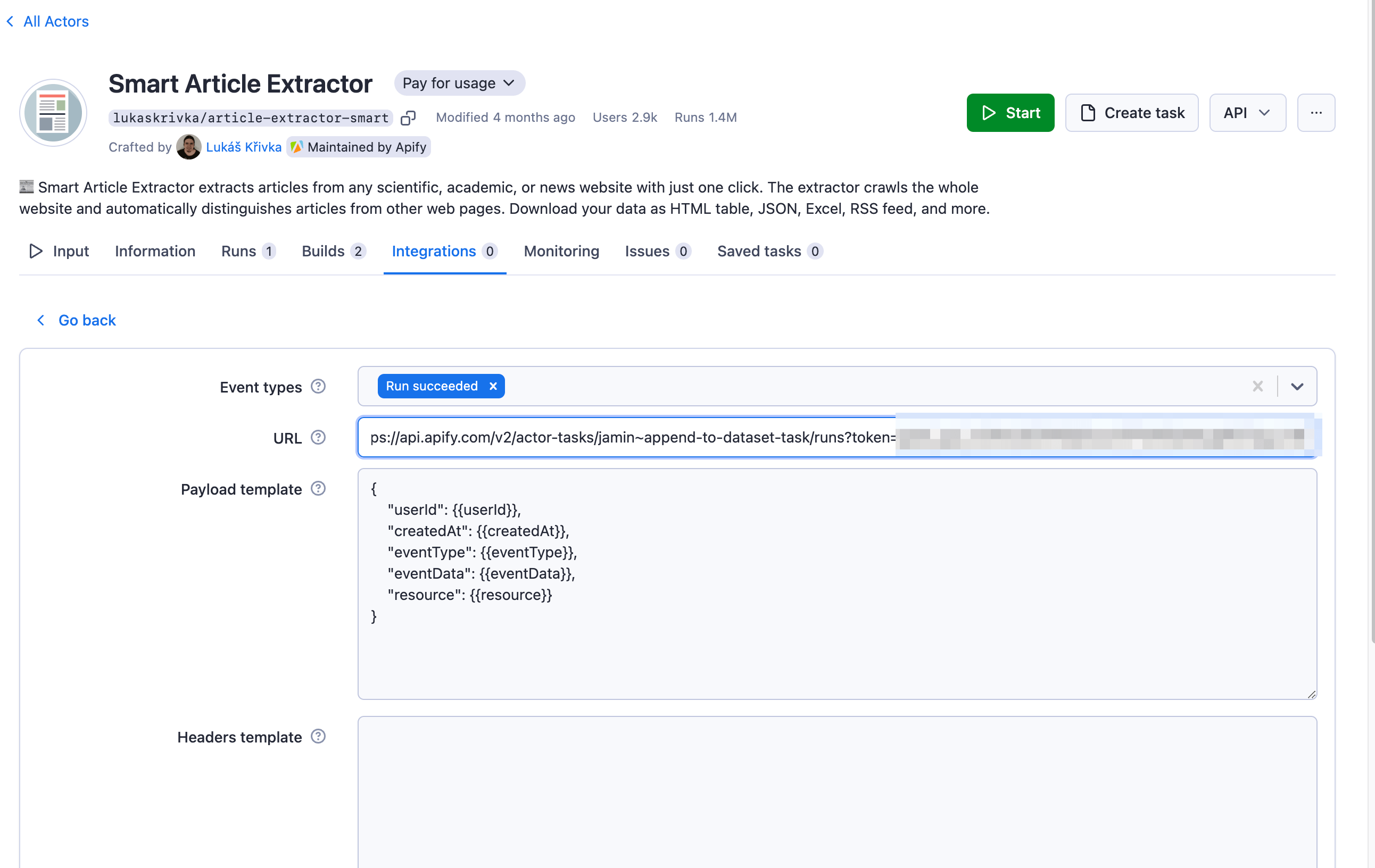Click the more options ellipsis button
The width and height of the screenshot is (1375, 868).
(1316, 112)
